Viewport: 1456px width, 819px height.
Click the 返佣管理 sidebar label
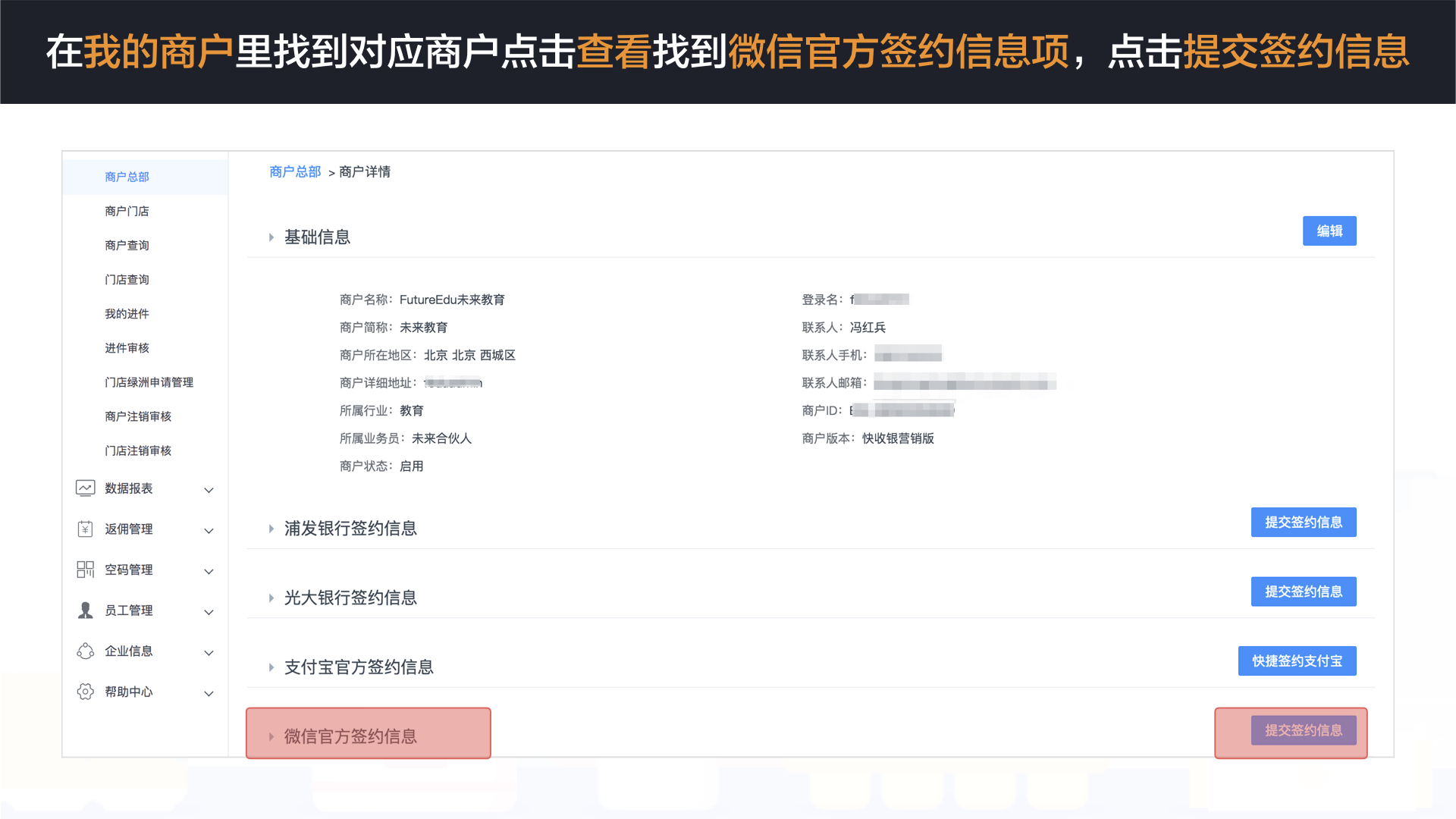[x=129, y=529]
